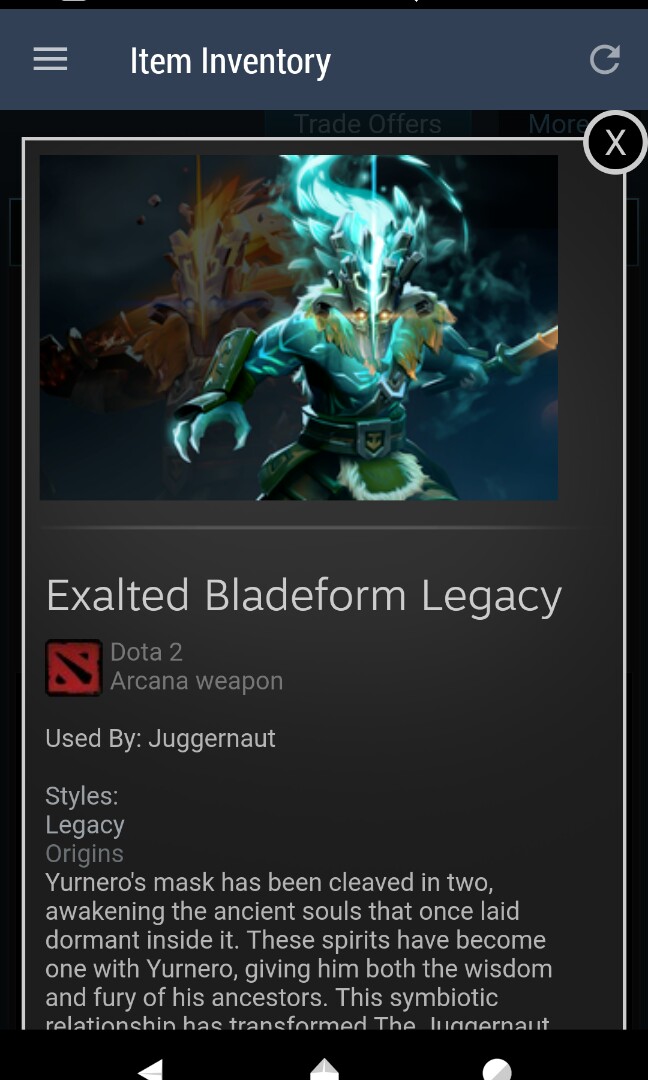Screen dimensions: 648x1080
Task: Click the Used By: Juggernaut line
Action: point(160,738)
